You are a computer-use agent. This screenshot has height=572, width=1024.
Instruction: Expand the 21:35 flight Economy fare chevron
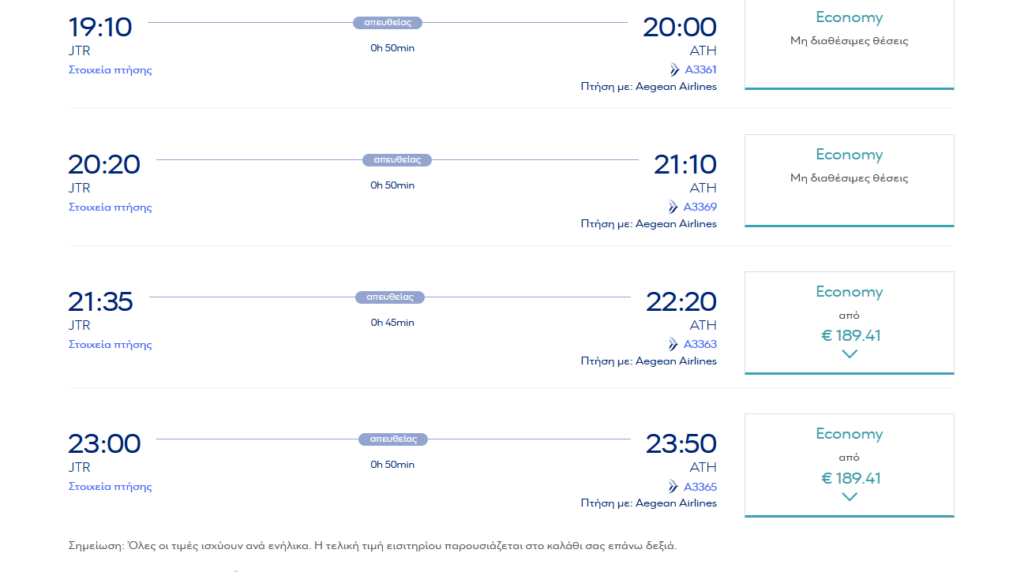click(849, 354)
